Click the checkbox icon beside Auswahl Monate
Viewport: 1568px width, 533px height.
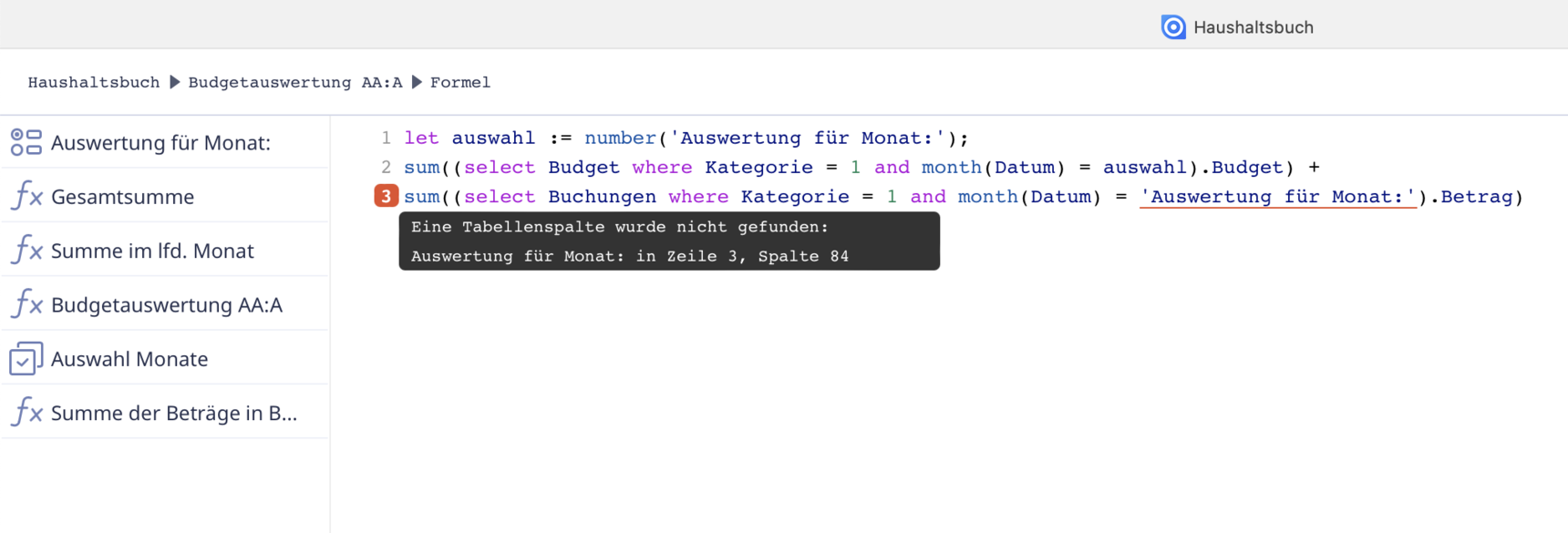[26, 358]
